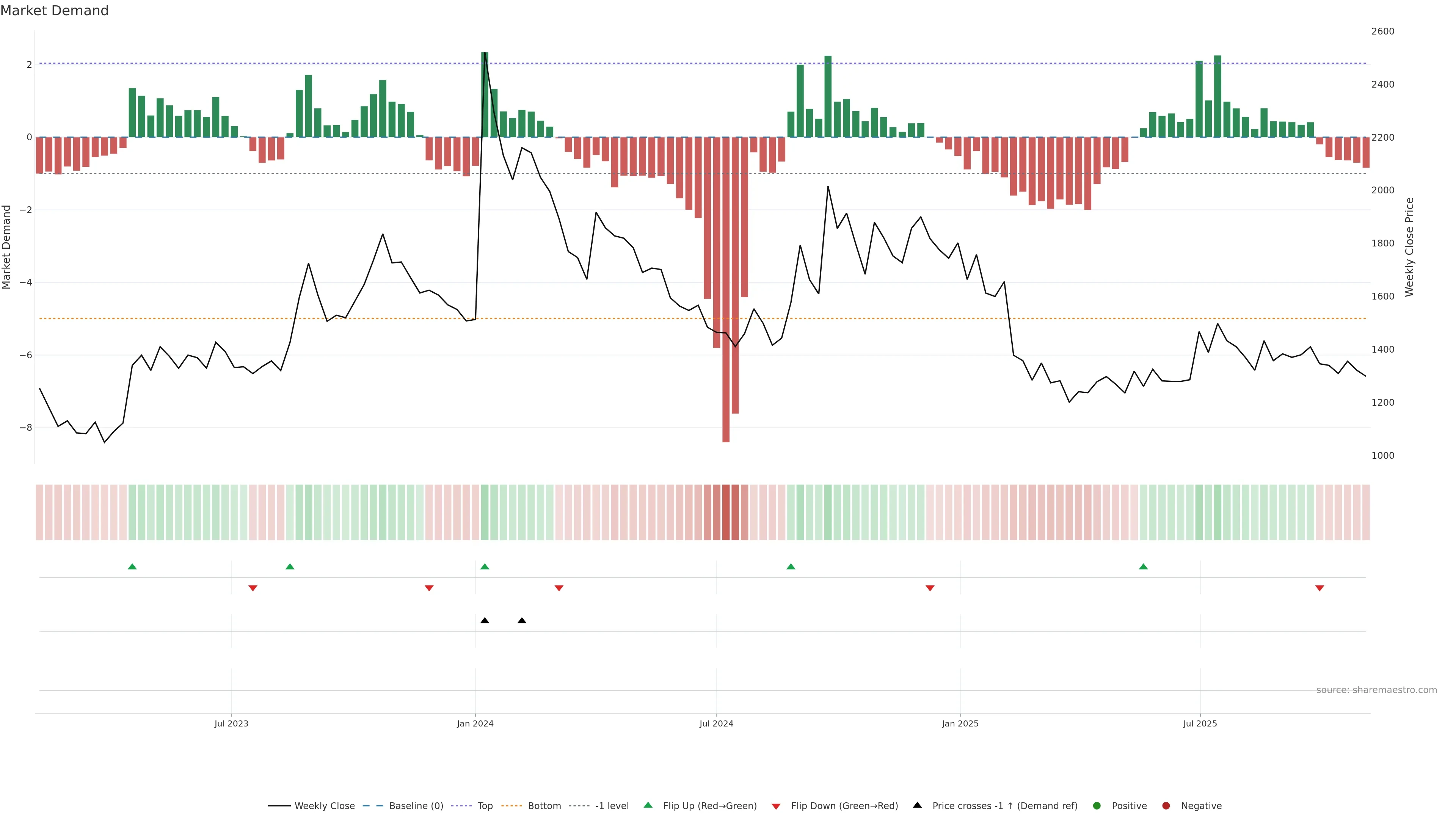Click the last red flip-down marker in timeline
1456x819 pixels.
point(1319,588)
